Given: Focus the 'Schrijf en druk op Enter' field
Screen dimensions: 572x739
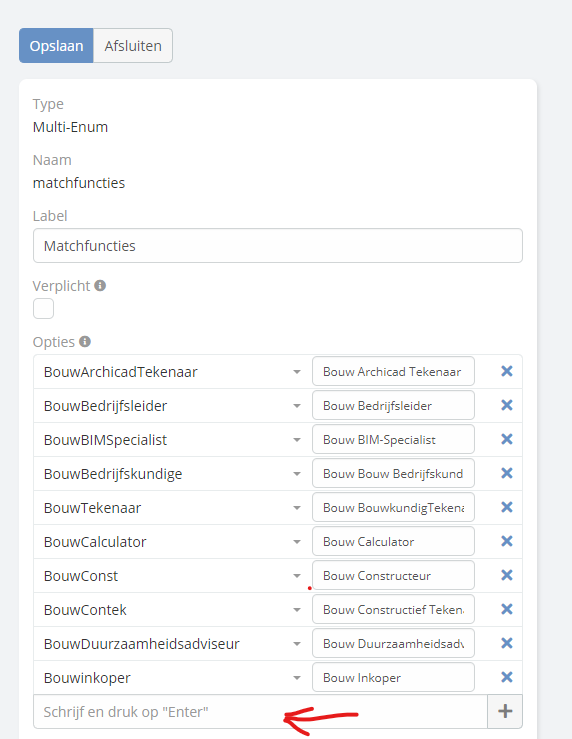Looking at the screenshot, I should point(260,711).
